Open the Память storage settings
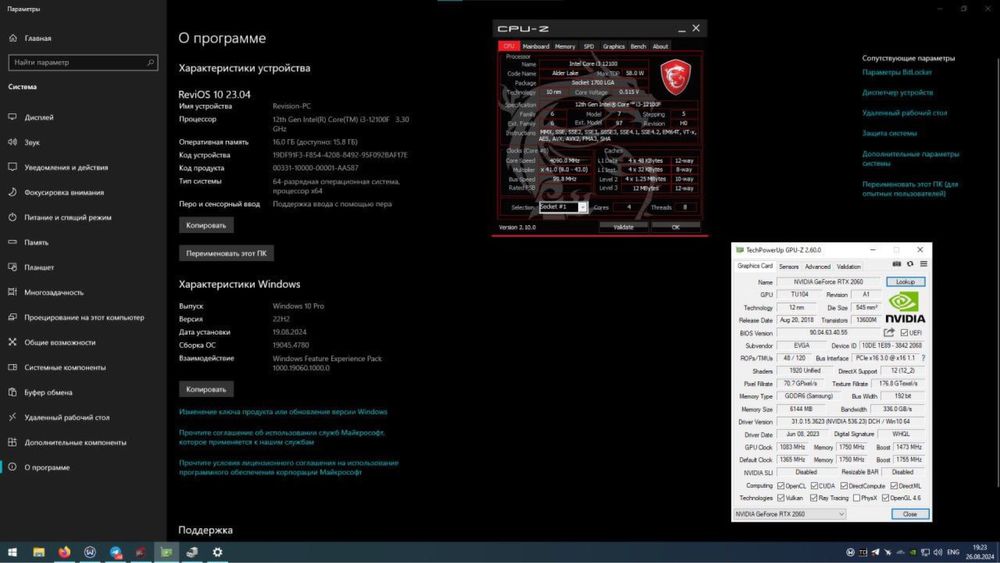1000x563 pixels. (x=36, y=242)
